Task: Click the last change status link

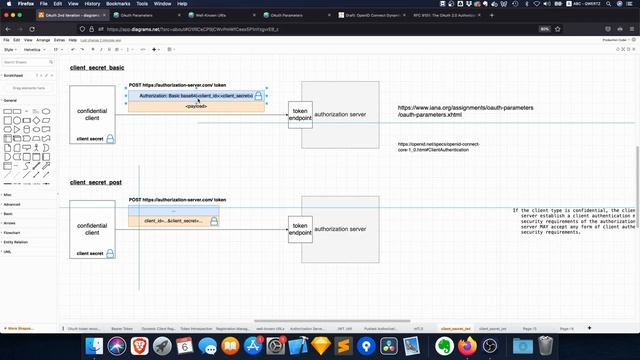Action: click(x=100, y=40)
